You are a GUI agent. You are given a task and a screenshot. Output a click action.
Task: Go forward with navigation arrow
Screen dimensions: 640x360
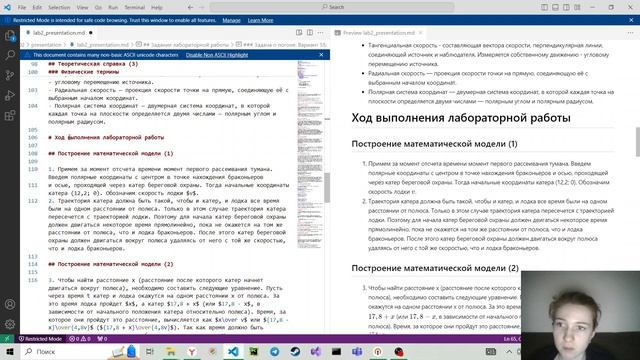pyautogui.click(x=202, y=7)
